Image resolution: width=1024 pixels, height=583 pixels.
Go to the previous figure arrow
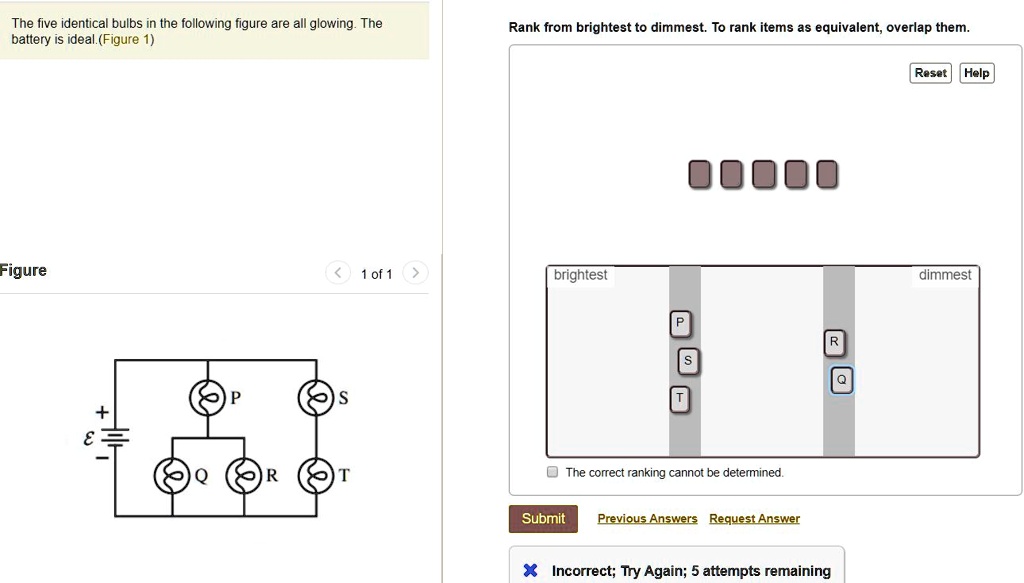338,273
